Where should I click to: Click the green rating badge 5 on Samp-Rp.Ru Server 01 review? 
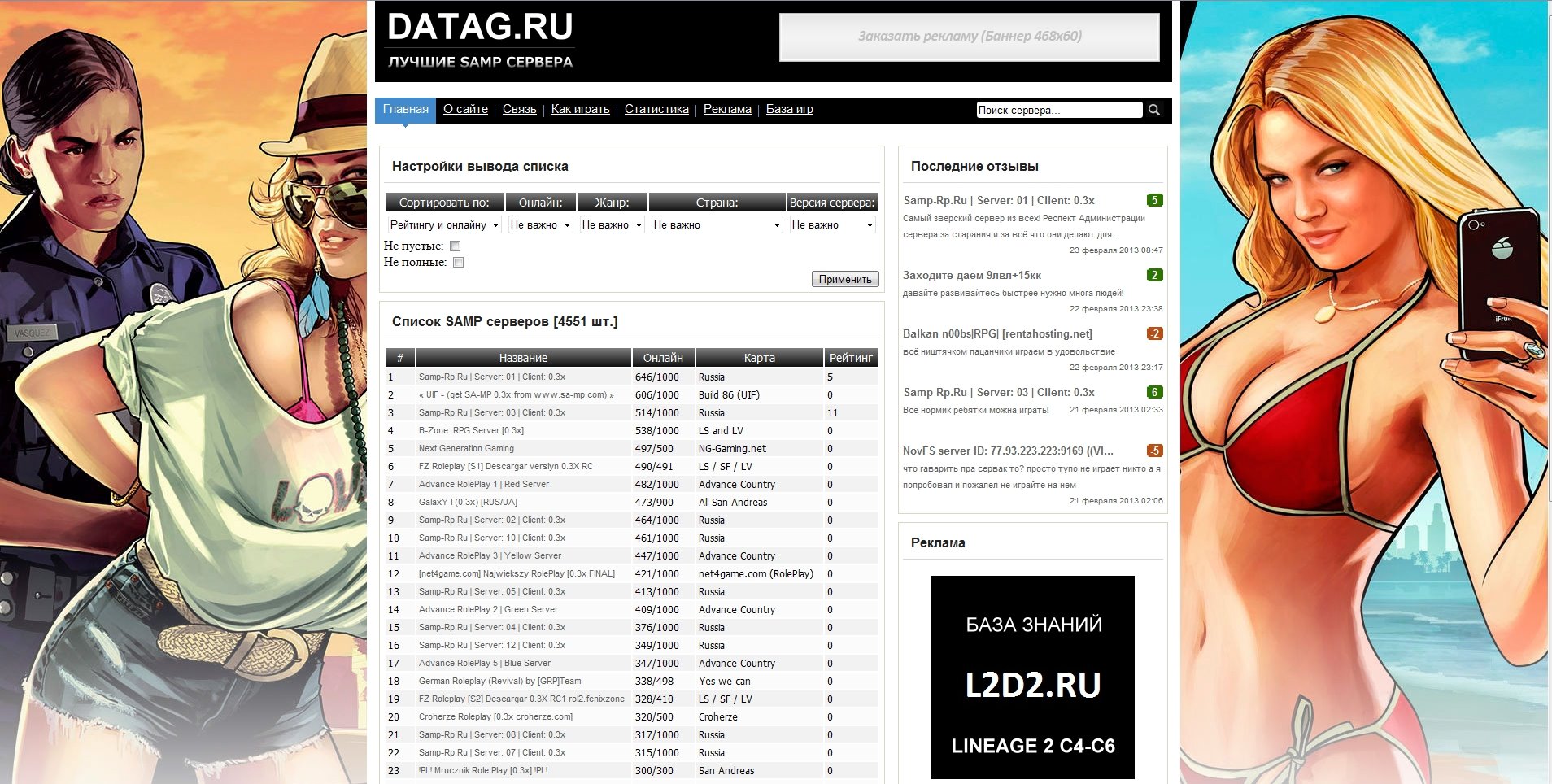coord(1154,200)
